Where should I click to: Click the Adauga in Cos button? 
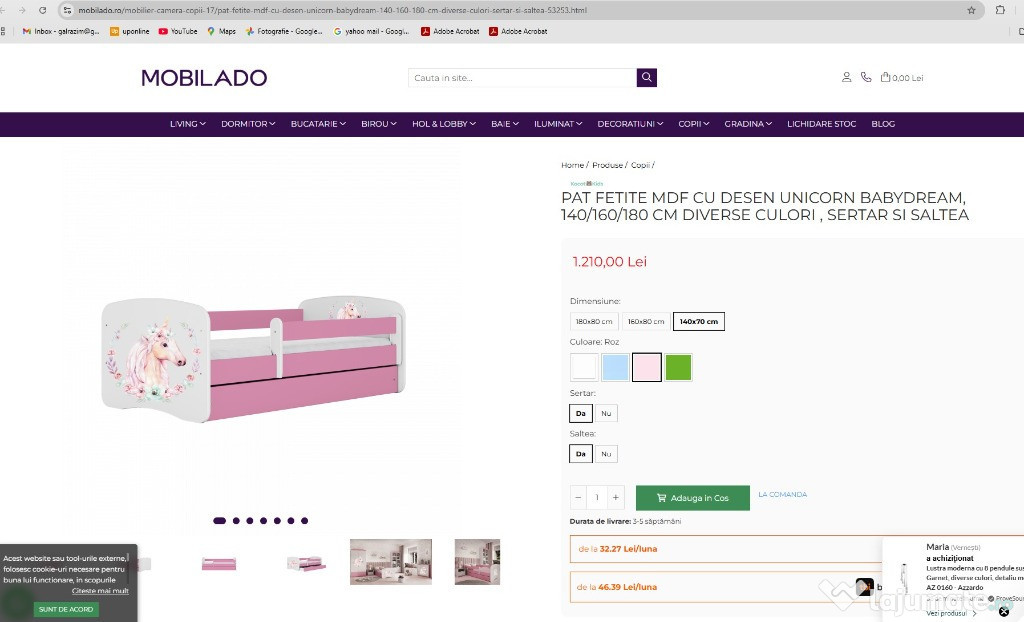pyautogui.click(x=692, y=498)
